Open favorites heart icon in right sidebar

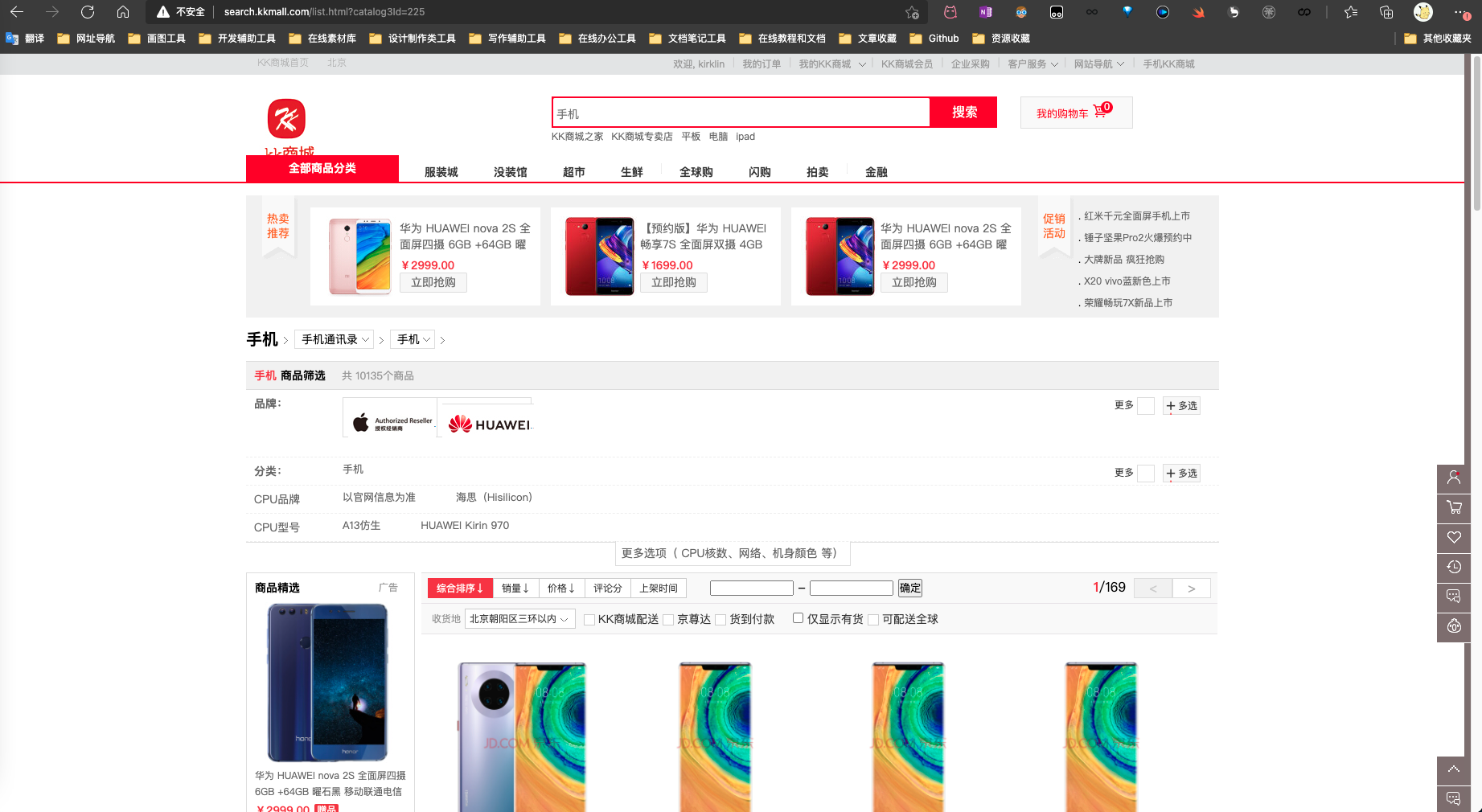click(1454, 537)
